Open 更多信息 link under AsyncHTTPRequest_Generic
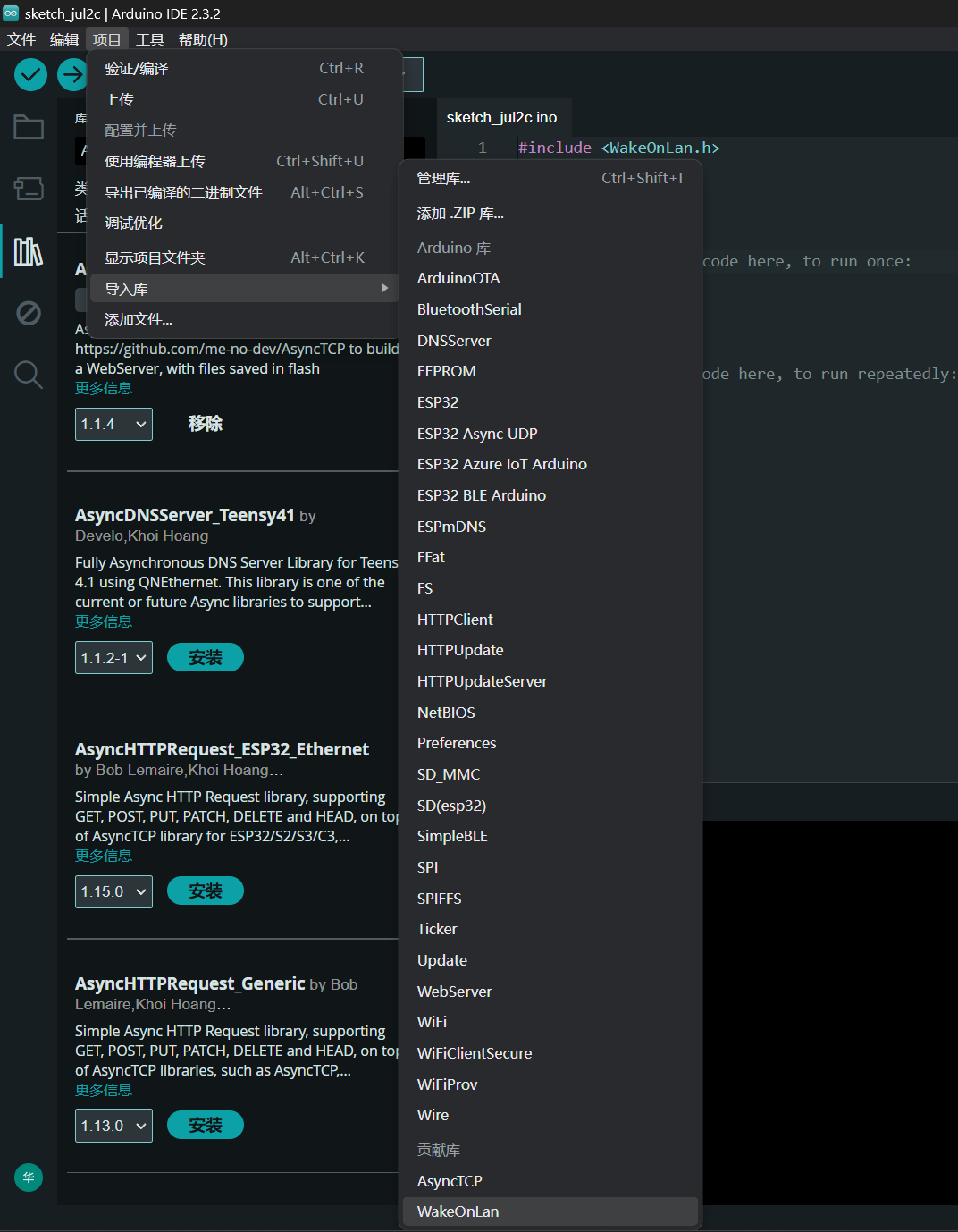Viewport: 958px width, 1232px height. coord(104,1090)
